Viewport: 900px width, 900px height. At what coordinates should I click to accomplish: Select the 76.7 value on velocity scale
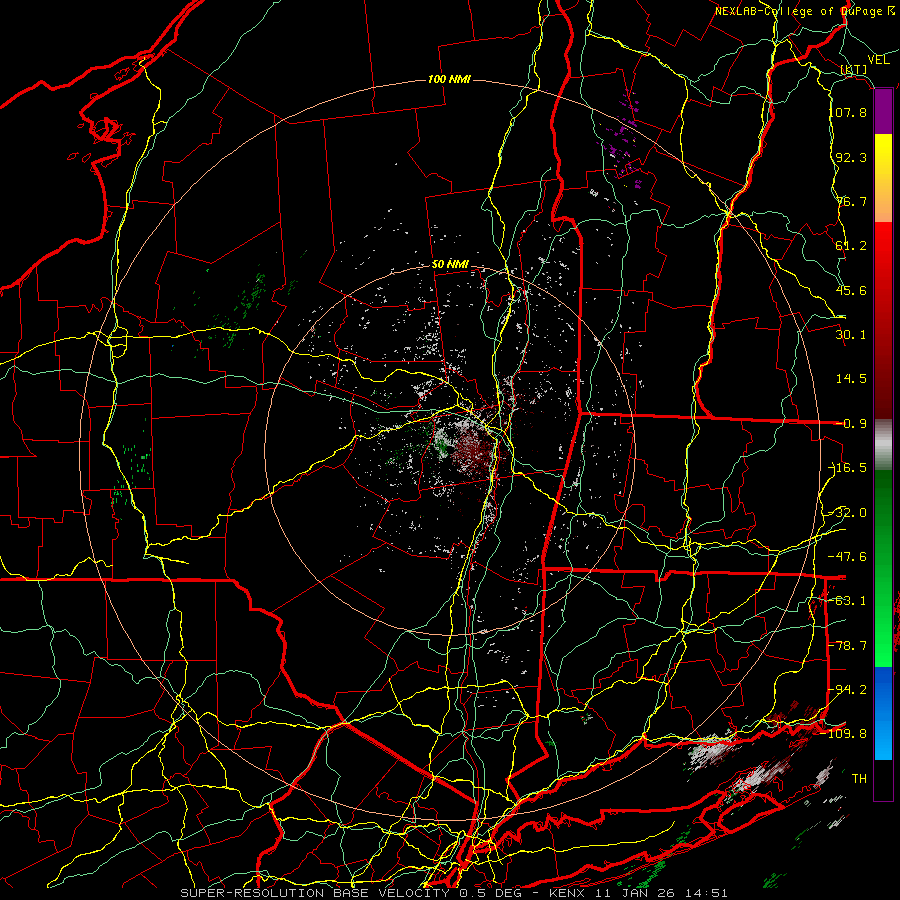pyautogui.click(x=851, y=201)
